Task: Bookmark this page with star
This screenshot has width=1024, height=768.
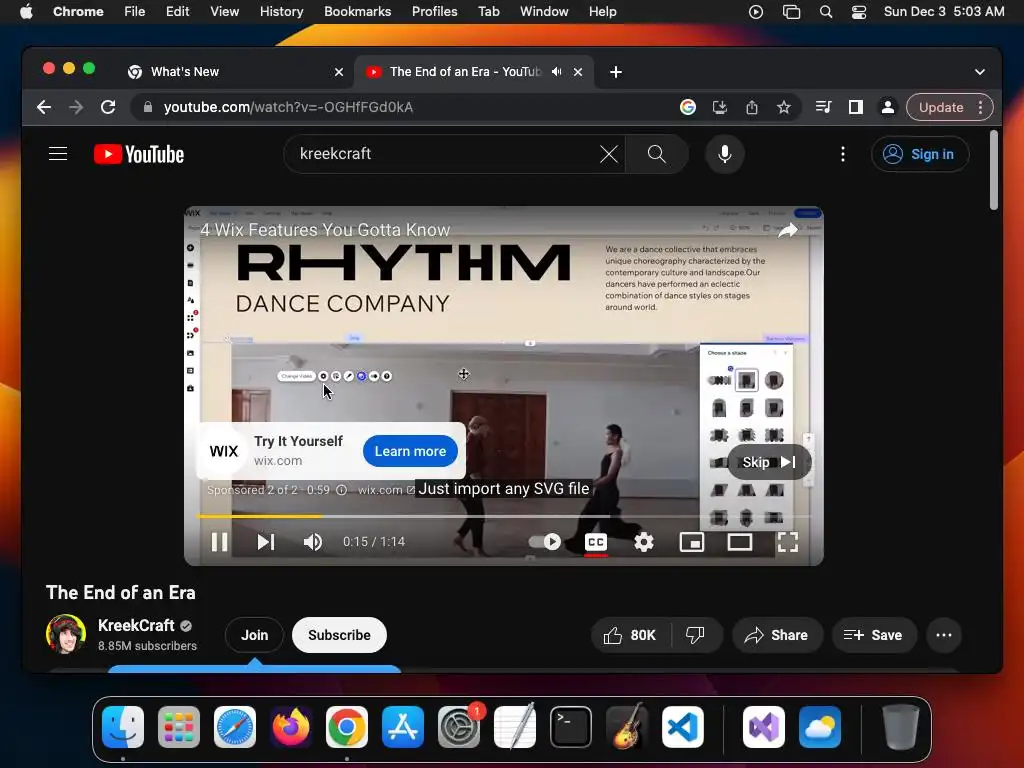Action: (x=784, y=107)
